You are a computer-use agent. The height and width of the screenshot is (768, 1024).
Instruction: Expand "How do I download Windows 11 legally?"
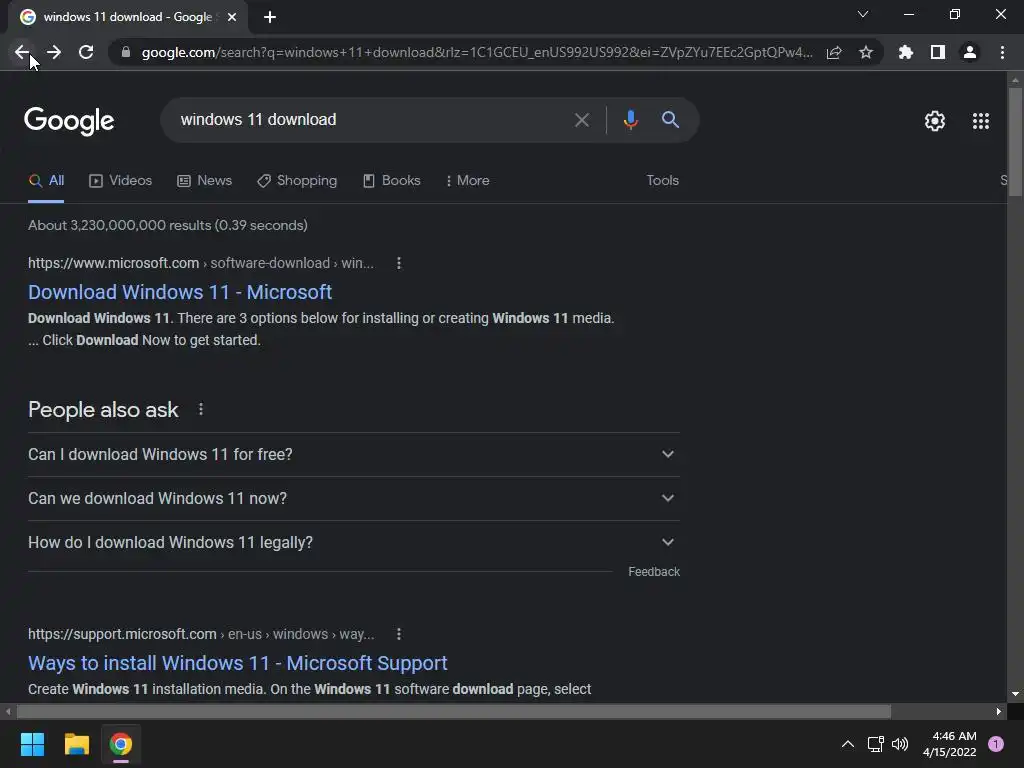point(353,543)
